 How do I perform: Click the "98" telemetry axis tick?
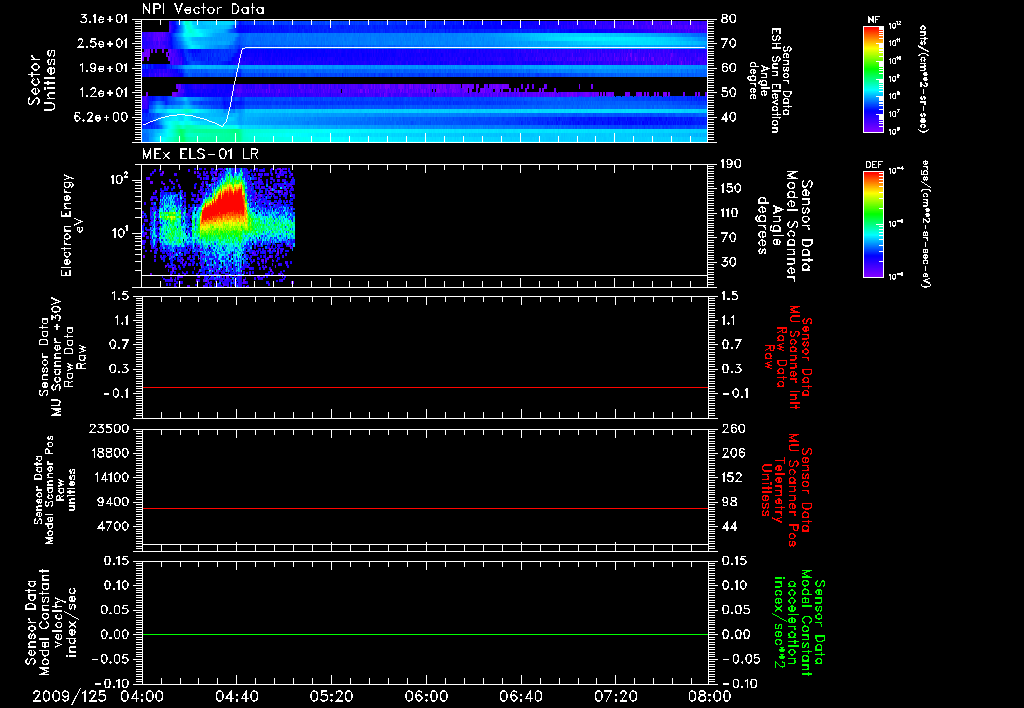728,502
